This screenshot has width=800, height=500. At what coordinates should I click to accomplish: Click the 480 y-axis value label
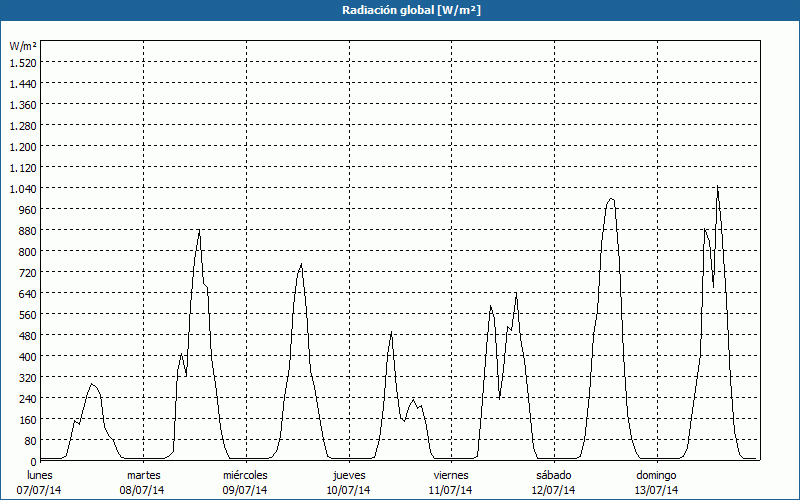[x=27, y=335]
